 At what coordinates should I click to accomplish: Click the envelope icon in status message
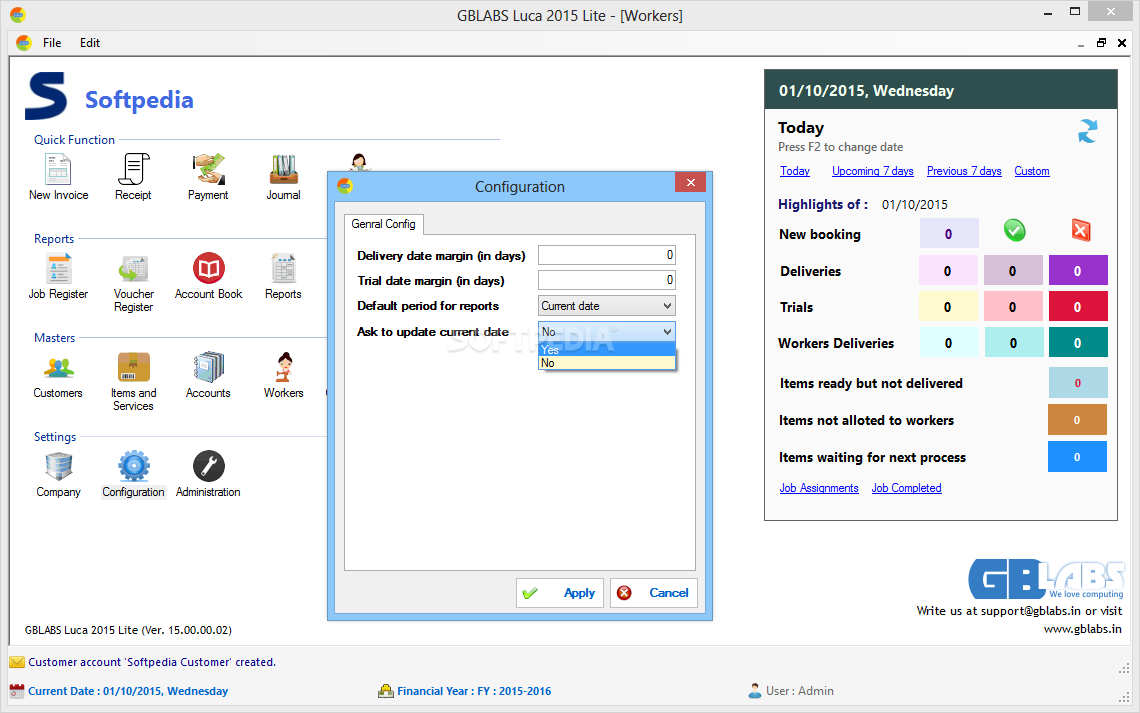point(17,662)
